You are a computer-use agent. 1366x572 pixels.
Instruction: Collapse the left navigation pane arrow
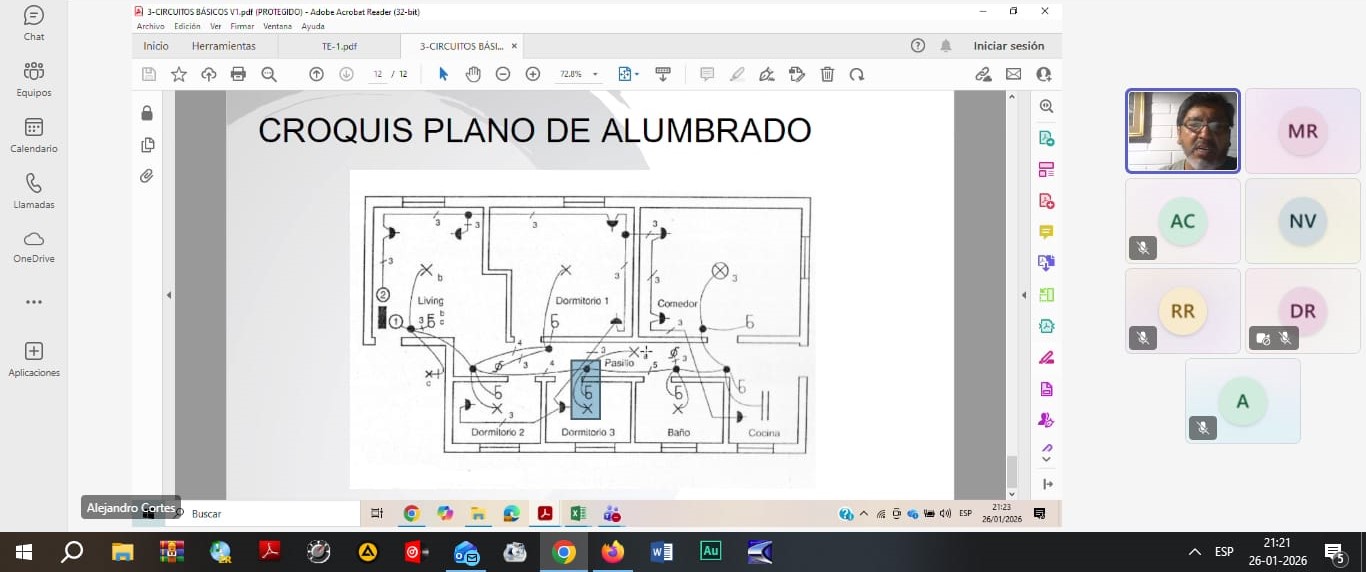(169, 295)
